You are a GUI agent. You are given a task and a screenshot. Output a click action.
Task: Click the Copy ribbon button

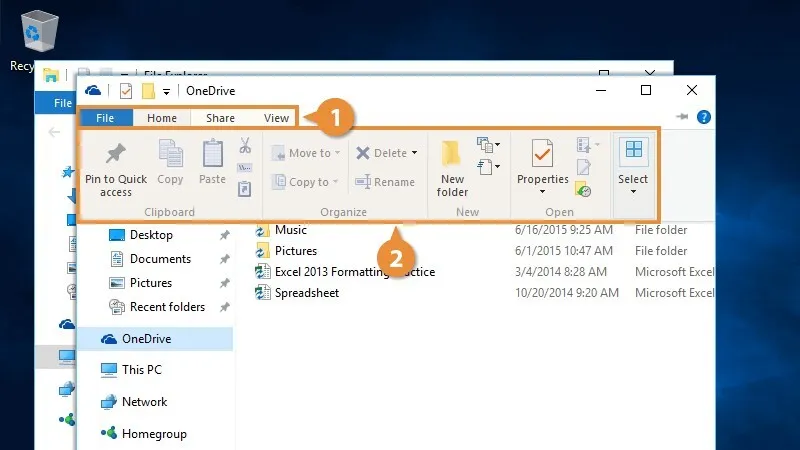pos(170,162)
